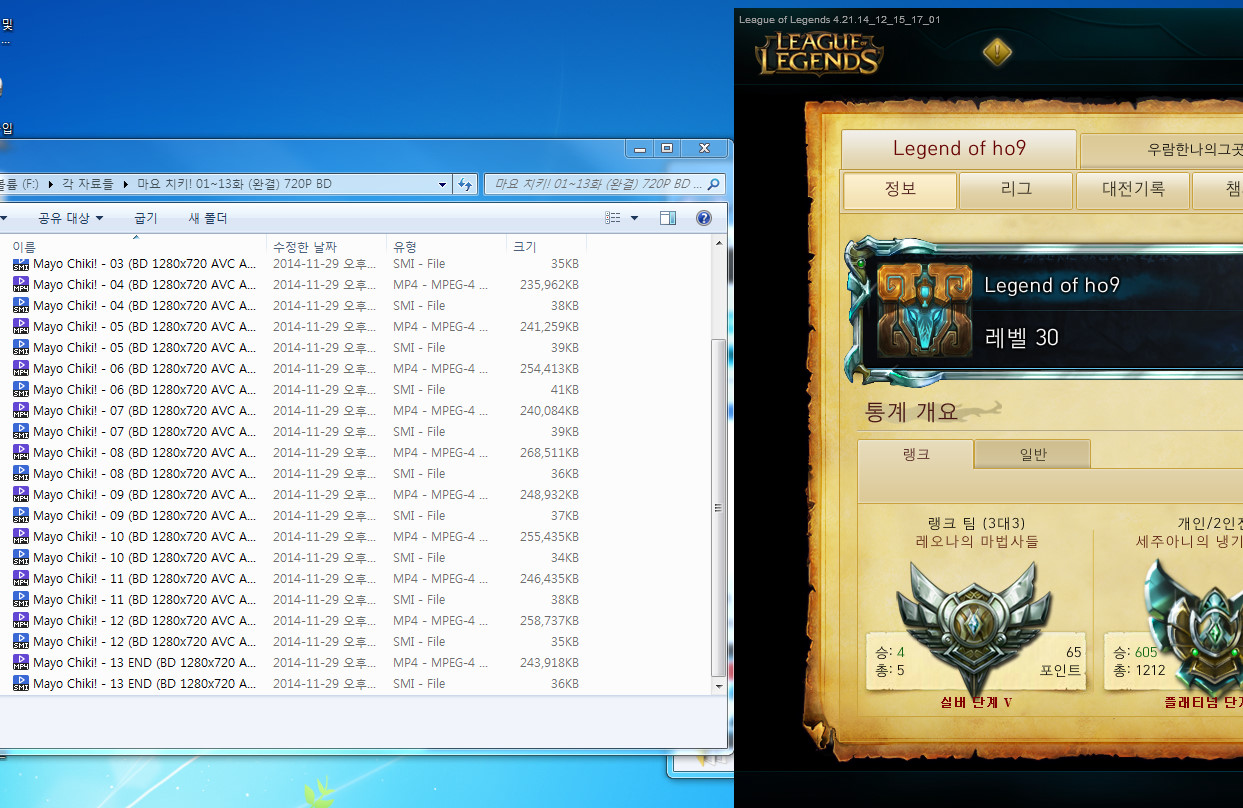Open the 대전기록 tab
This screenshot has width=1243, height=808.
click(1133, 189)
